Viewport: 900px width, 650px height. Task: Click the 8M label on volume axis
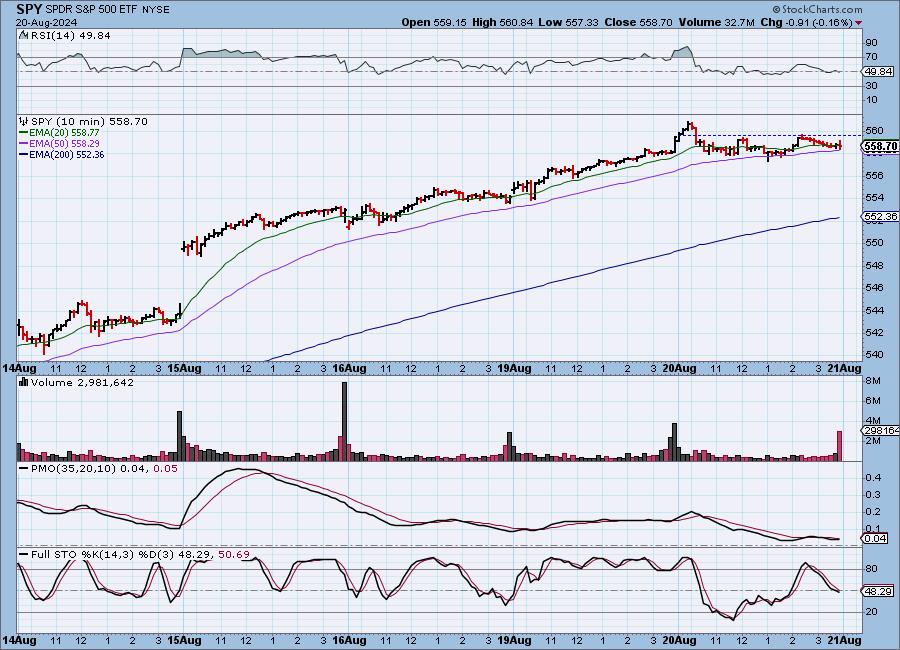coord(872,381)
